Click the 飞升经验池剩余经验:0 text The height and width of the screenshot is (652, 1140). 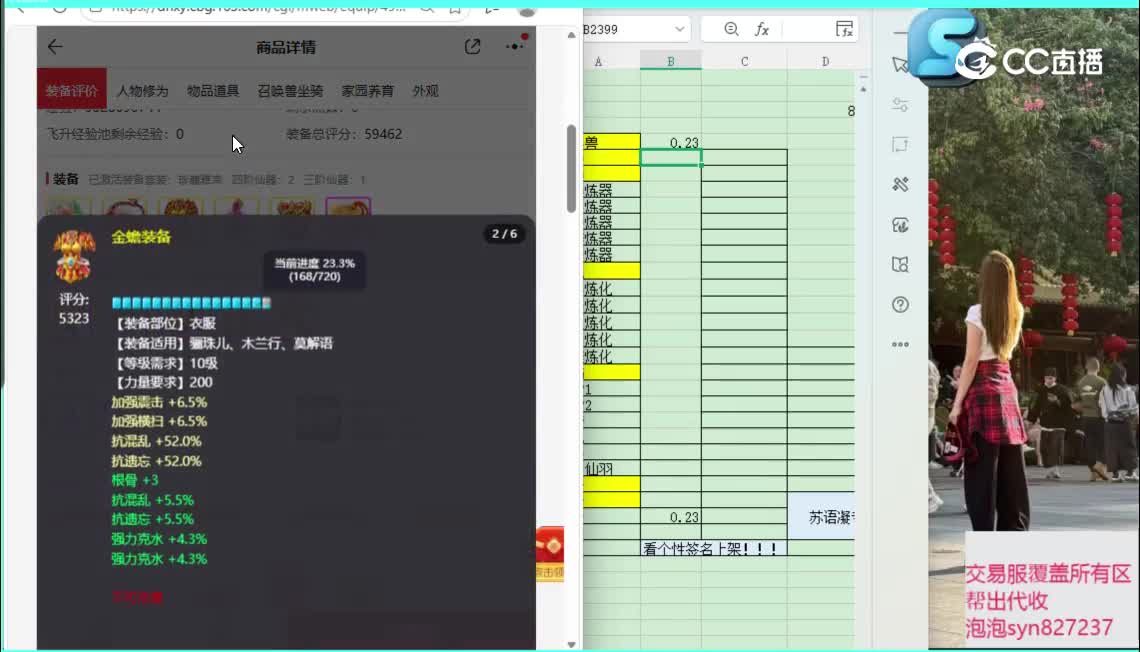[115, 134]
